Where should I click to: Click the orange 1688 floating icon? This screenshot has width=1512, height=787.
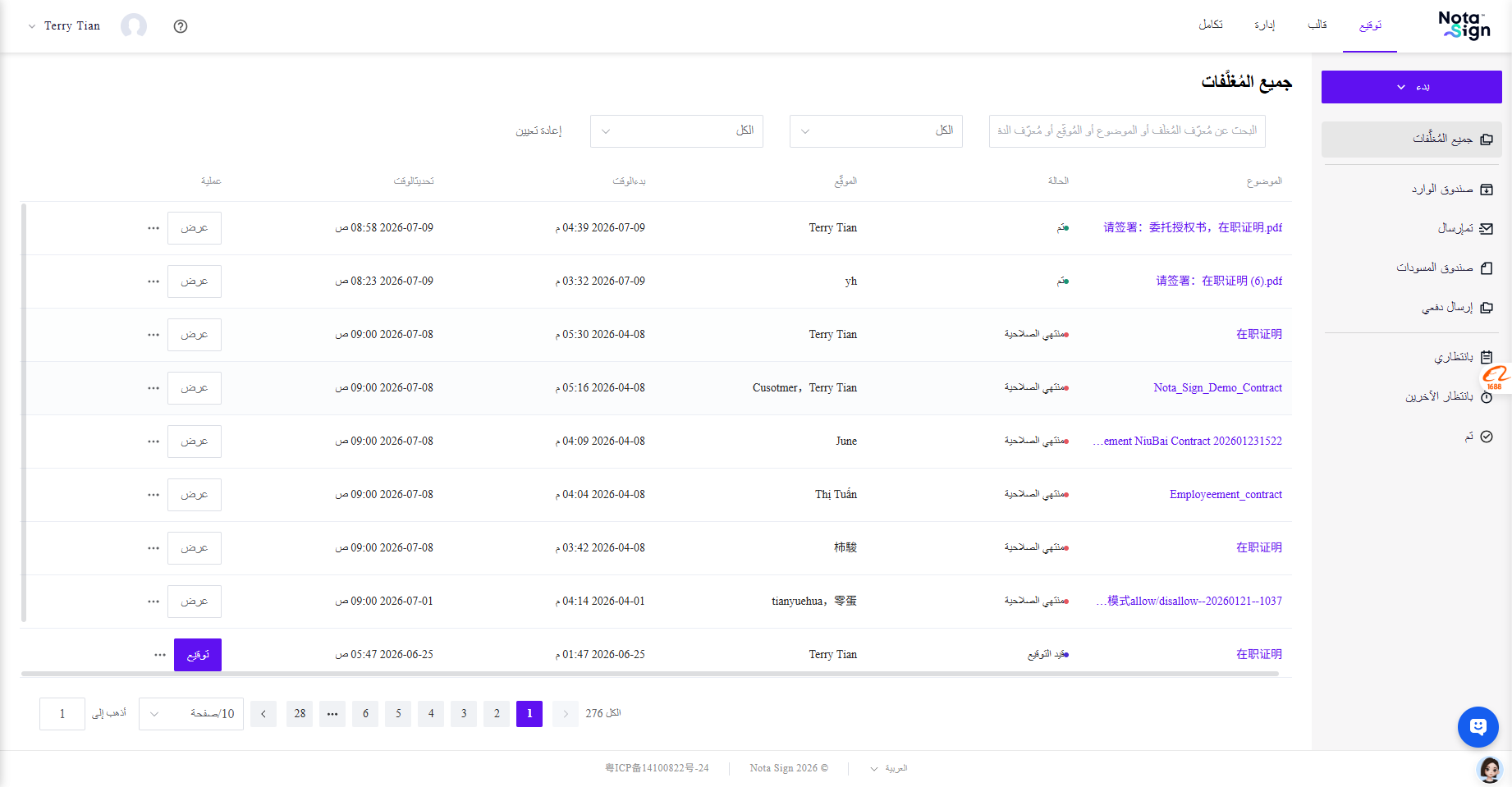click(1495, 377)
